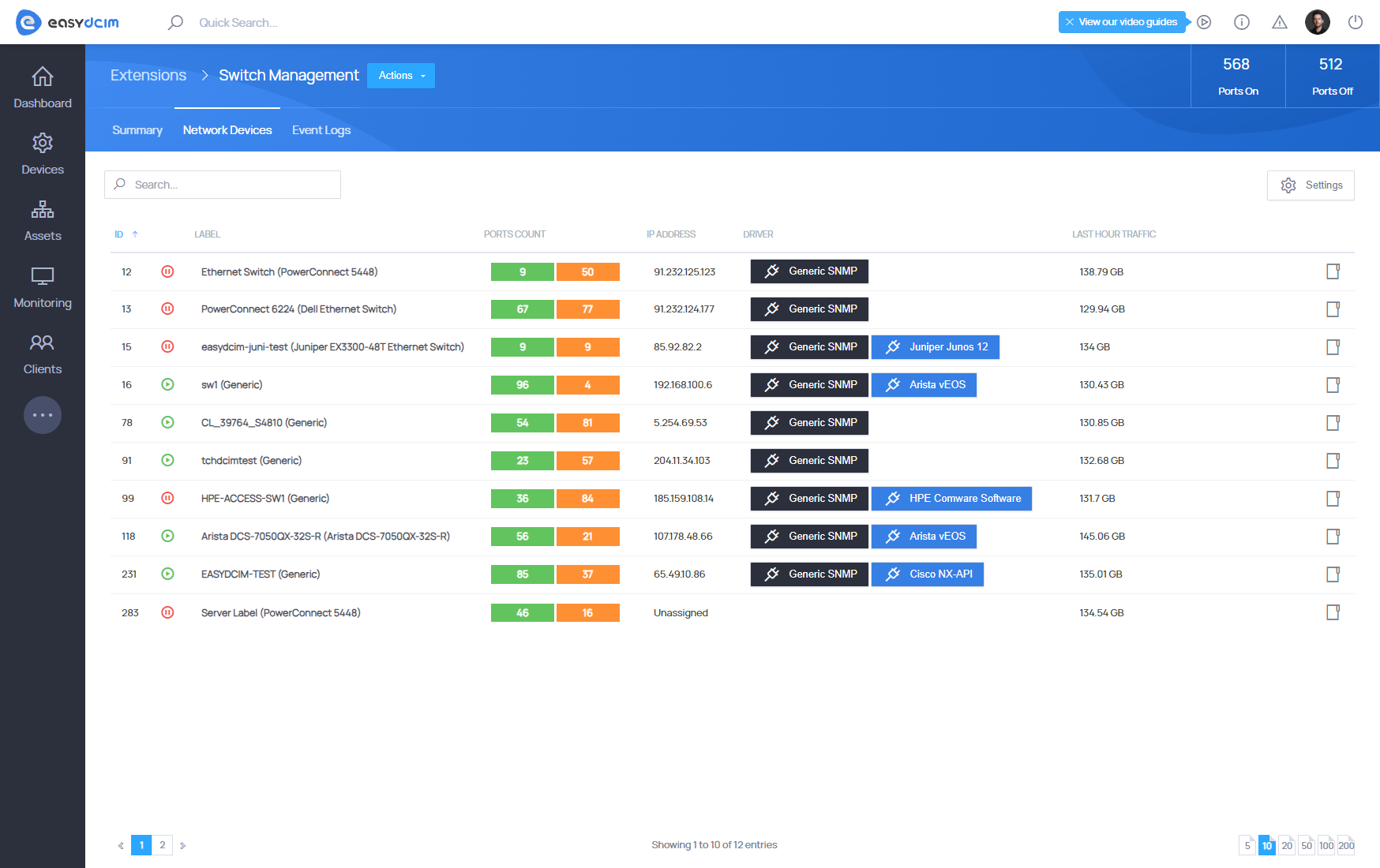Click green ports-on badge 85 for EASYDCIM-TEST

pos(523,574)
